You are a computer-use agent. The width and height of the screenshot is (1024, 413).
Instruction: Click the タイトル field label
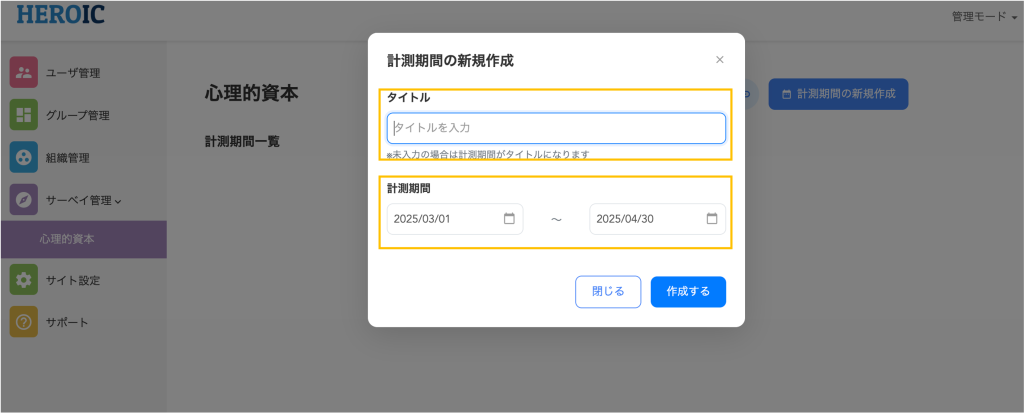coord(408,97)
